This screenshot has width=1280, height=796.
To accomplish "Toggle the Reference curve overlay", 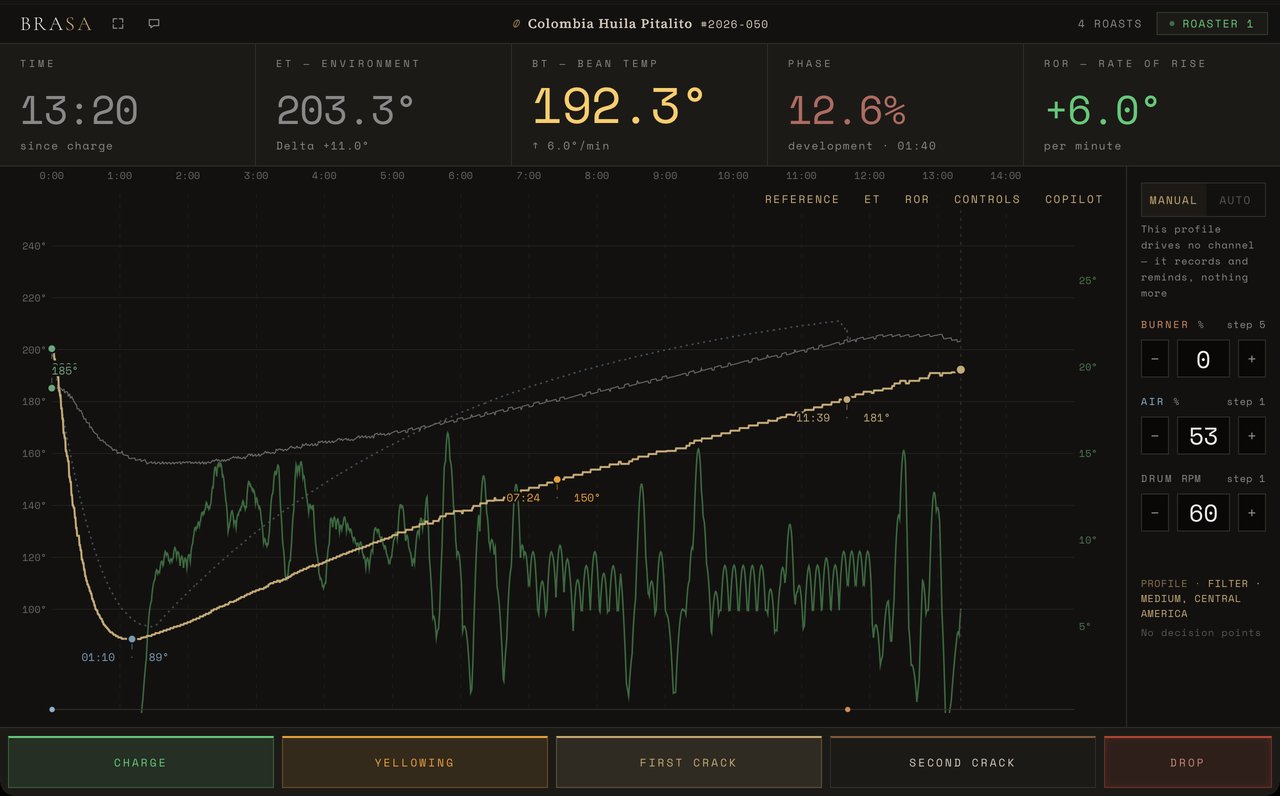I will click(802, 199).
